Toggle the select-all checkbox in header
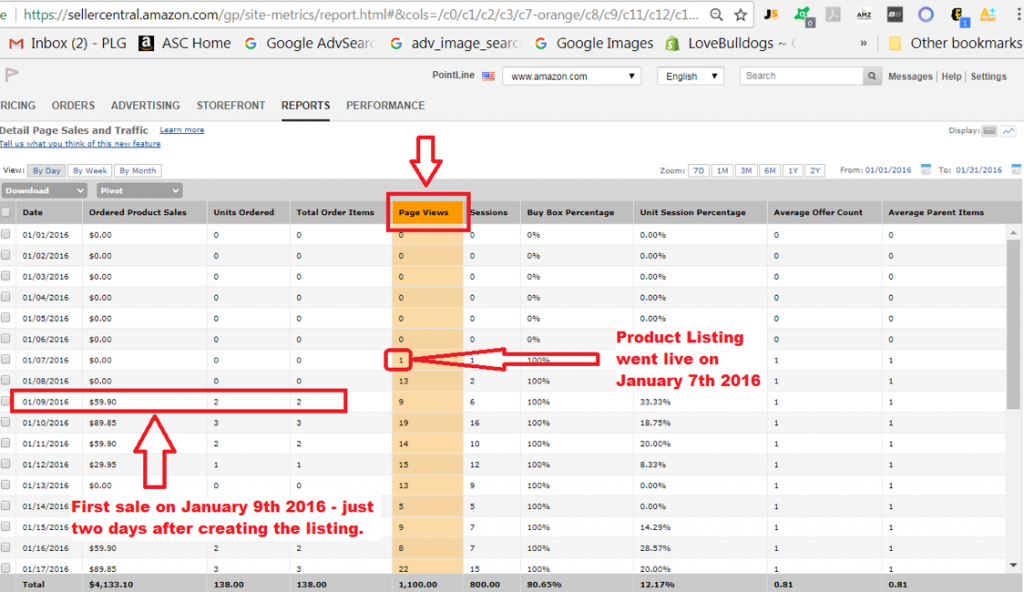This screenshot has width=1024, height=592. click(7, 212)
